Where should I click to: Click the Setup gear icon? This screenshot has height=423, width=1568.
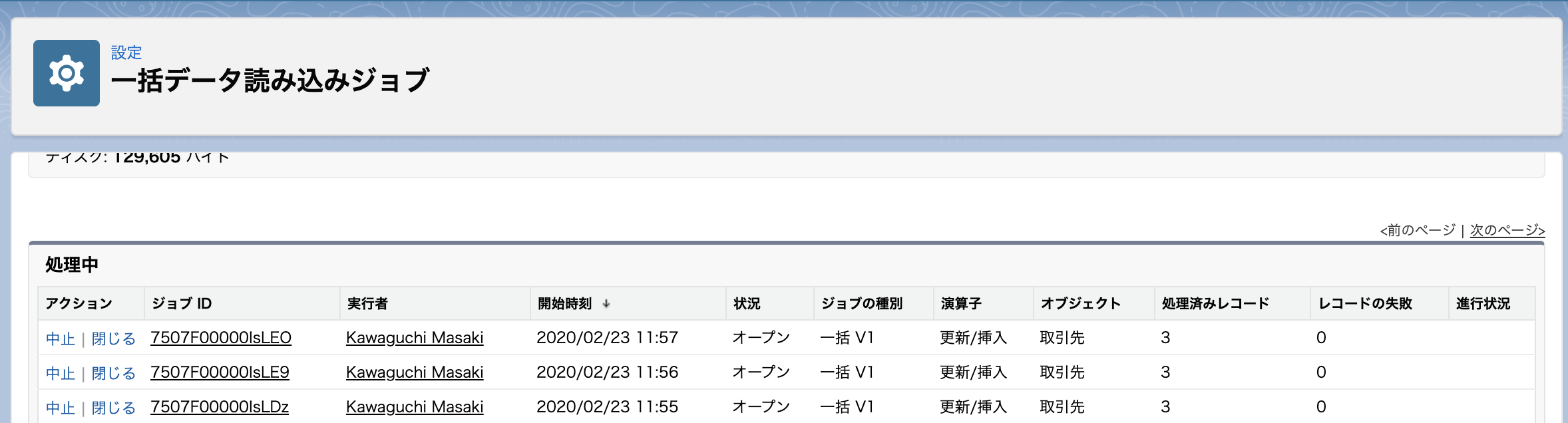[x=67, y=74]
